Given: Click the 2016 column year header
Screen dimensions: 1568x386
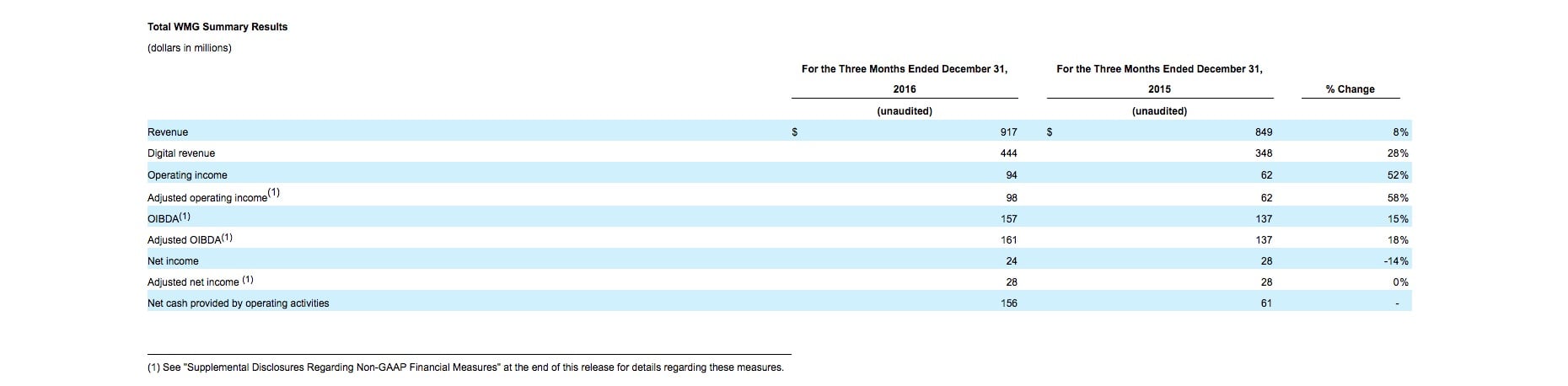Looking at the screenshot, I should [x=905, y=89].
